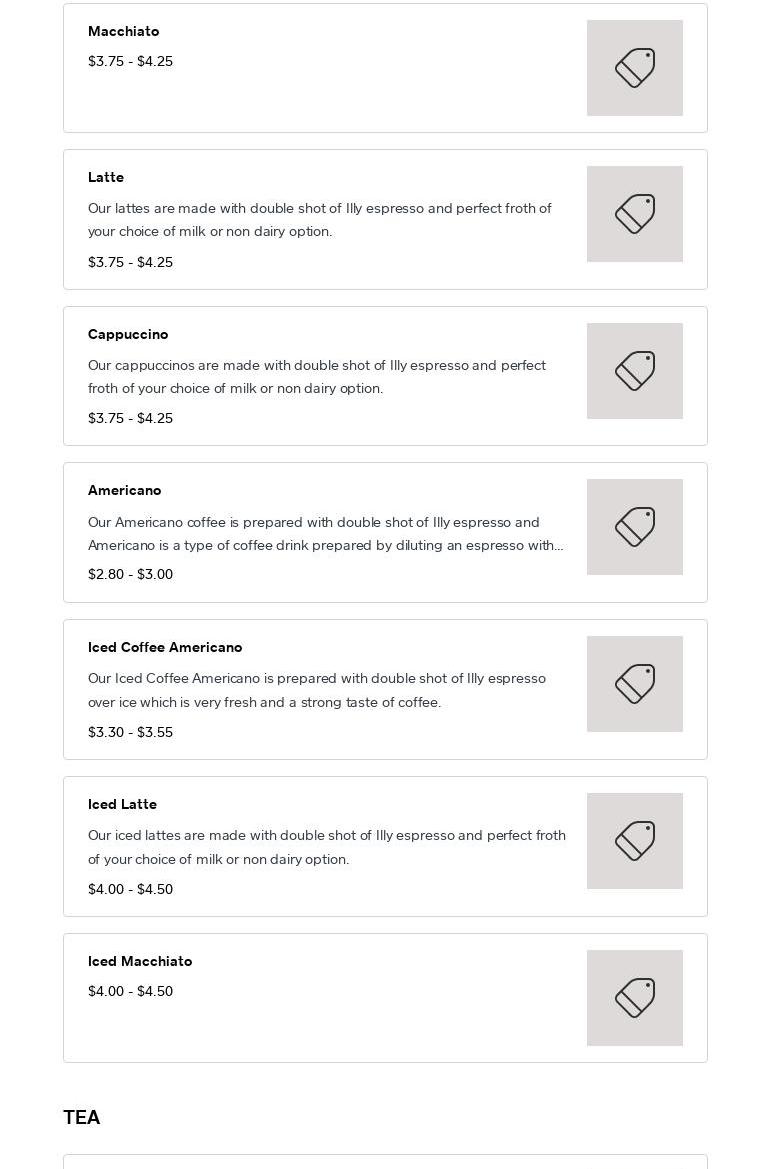Click the Iced Coffee Americano tag icon
This screenshot has width=770, height=1169.
634,684
